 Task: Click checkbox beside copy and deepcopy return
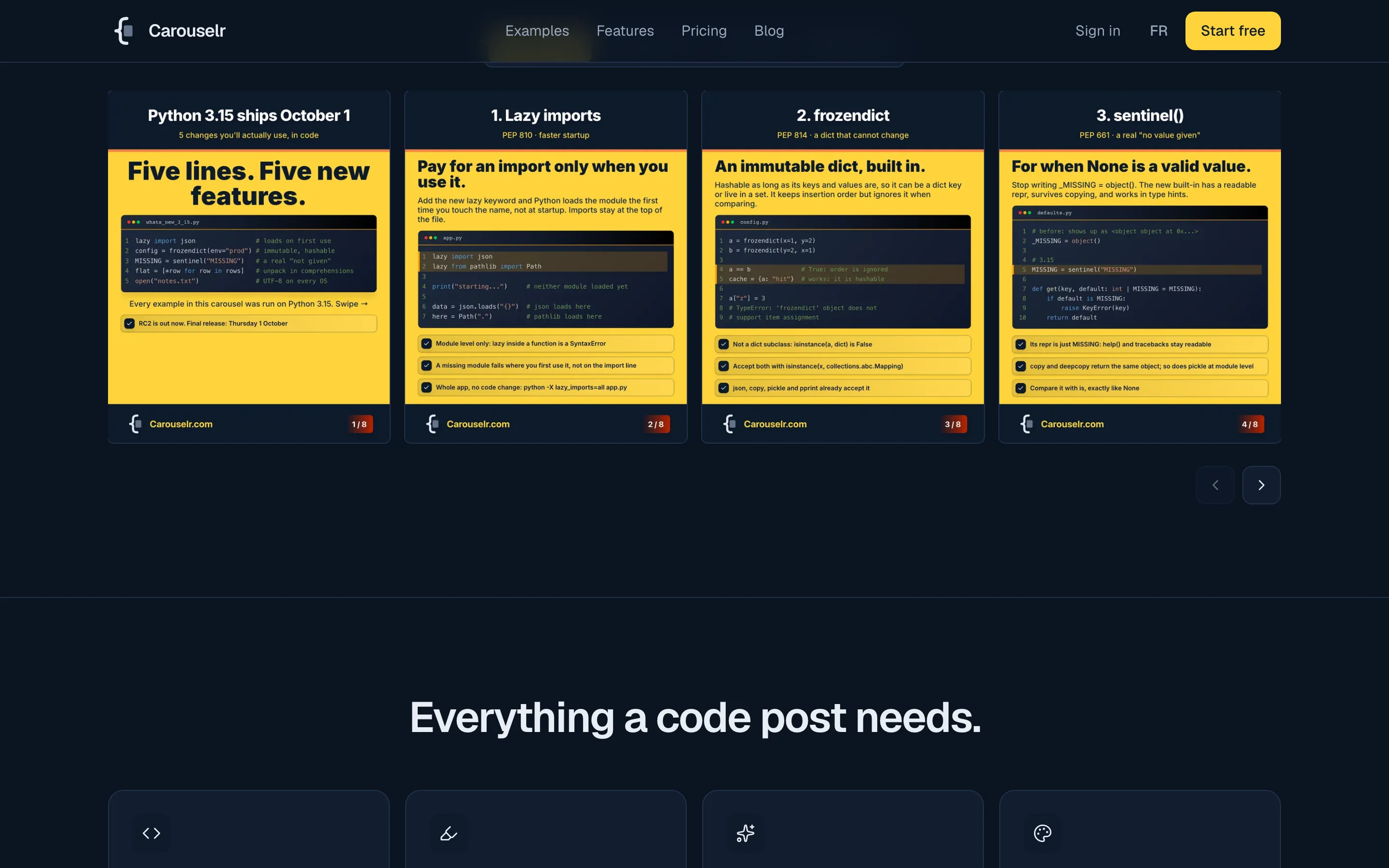[1021, 366]
